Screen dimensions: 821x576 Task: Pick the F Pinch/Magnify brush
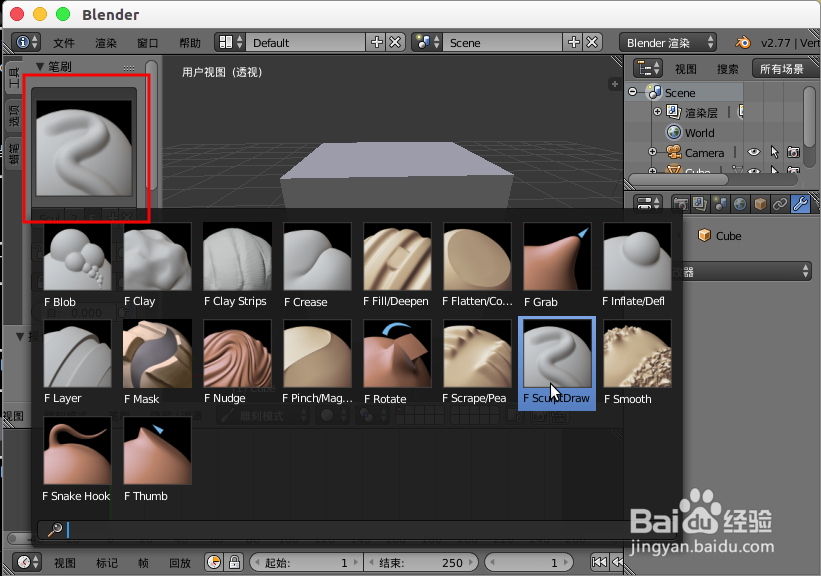pyautogui.click(x=317, y=362)
